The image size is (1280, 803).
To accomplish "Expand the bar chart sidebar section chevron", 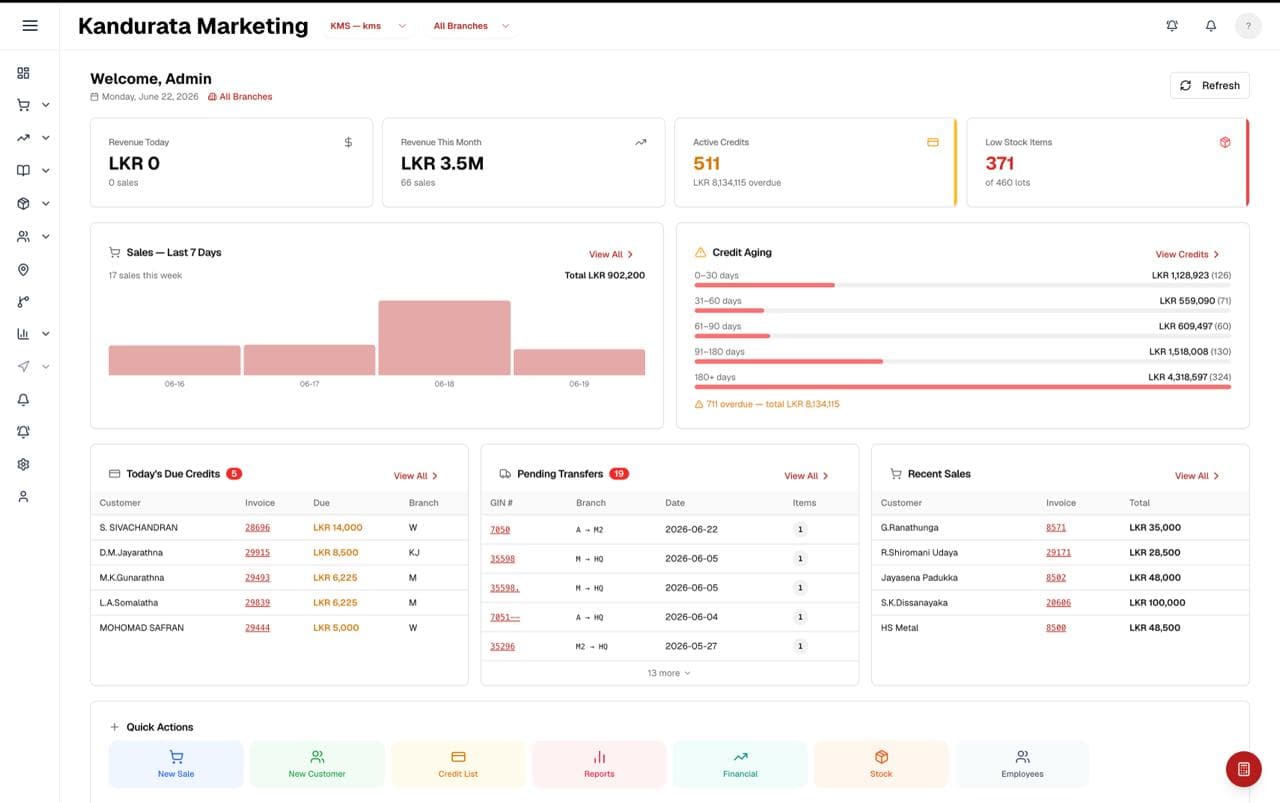I will click(46, 334).
